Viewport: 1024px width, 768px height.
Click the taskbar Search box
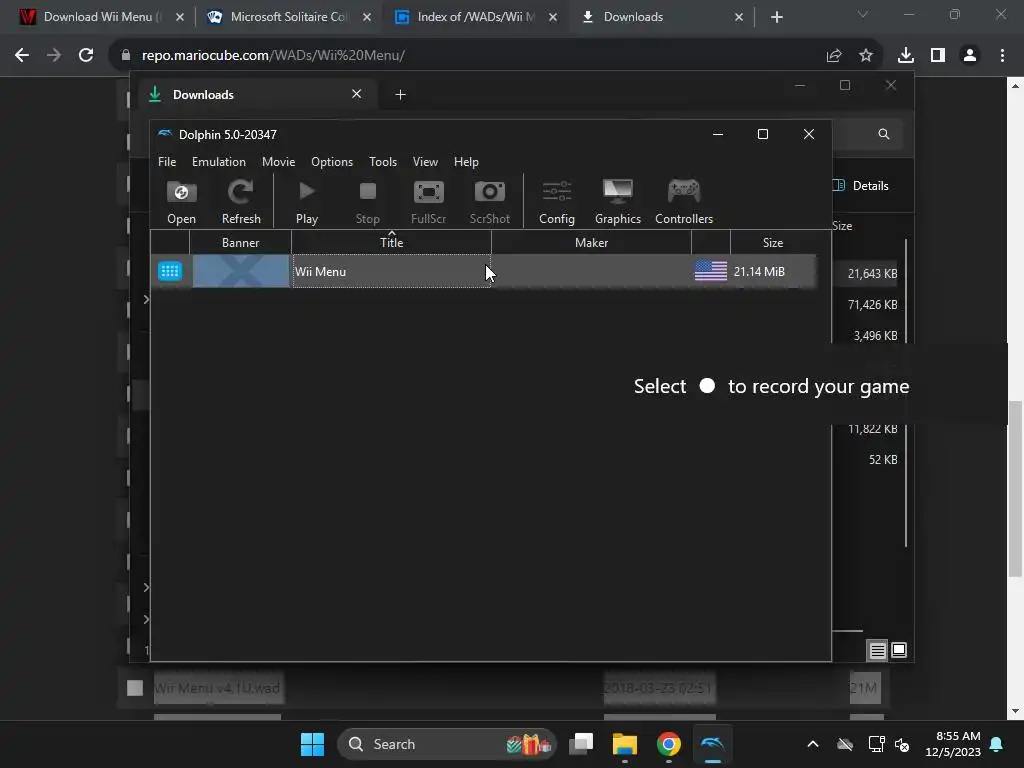pyautogui.click(x=447, y=744)
